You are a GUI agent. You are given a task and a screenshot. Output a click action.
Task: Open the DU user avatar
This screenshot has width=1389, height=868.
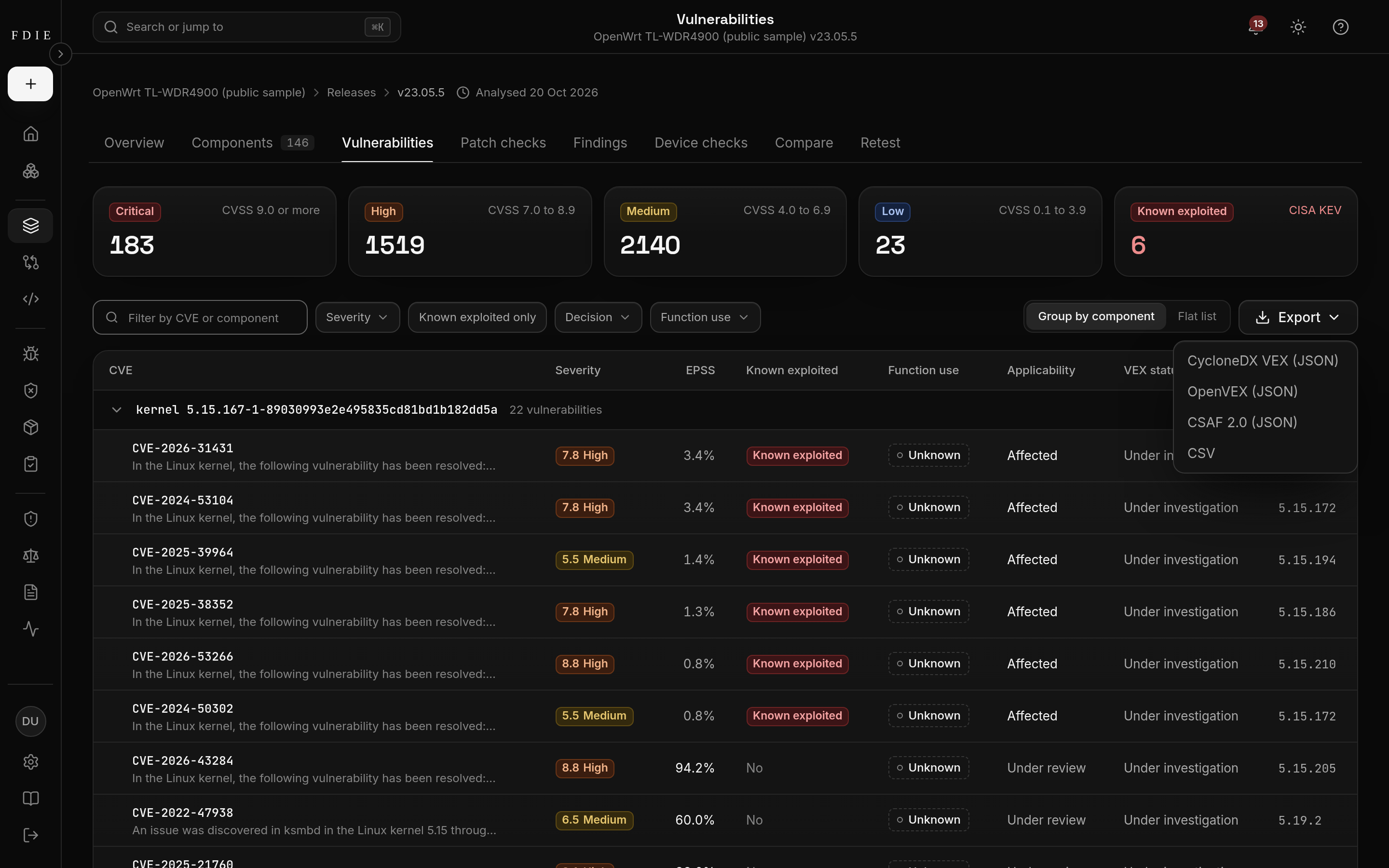pyautogui.click(x=30, y=721)
